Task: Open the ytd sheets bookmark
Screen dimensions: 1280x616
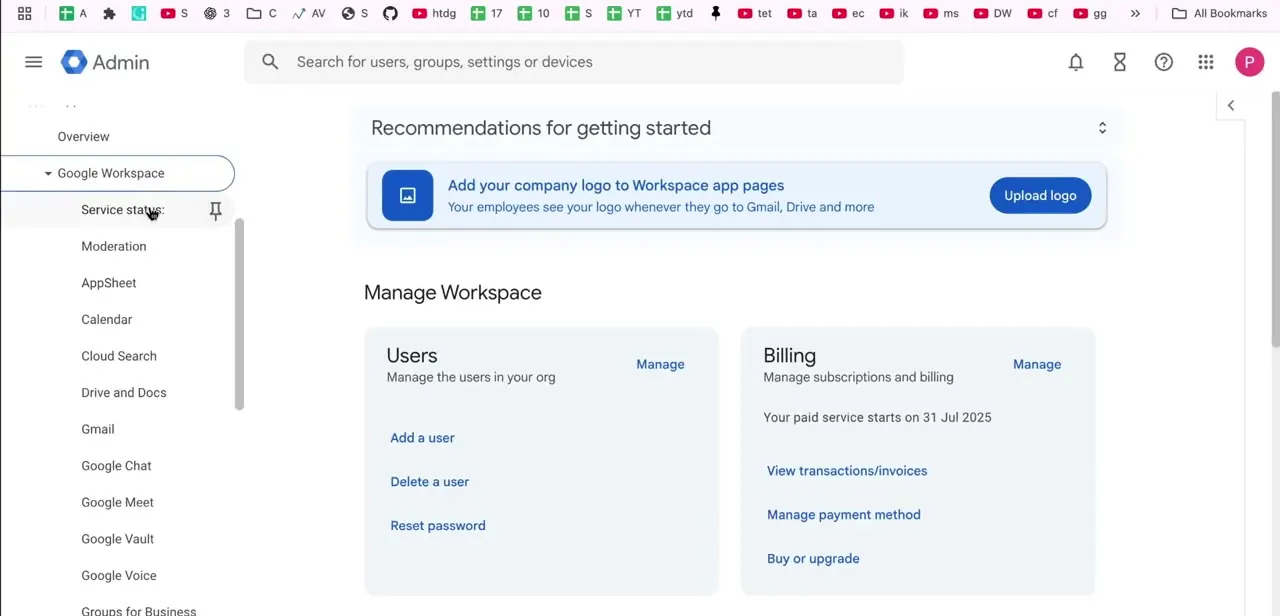Action: click(x=675, y=13)
